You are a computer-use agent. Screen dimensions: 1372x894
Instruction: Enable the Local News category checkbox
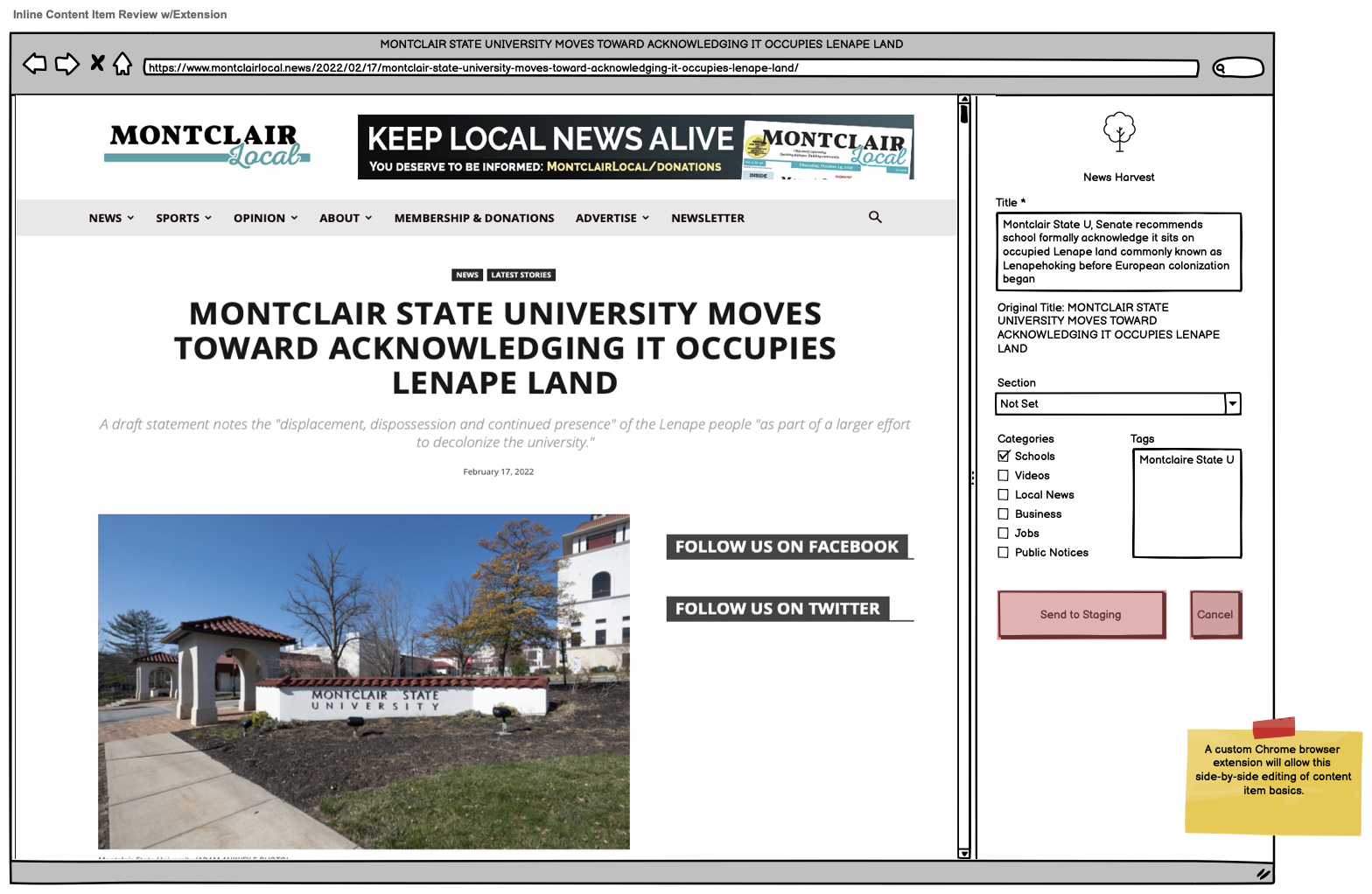click(x=1004, y=494)
